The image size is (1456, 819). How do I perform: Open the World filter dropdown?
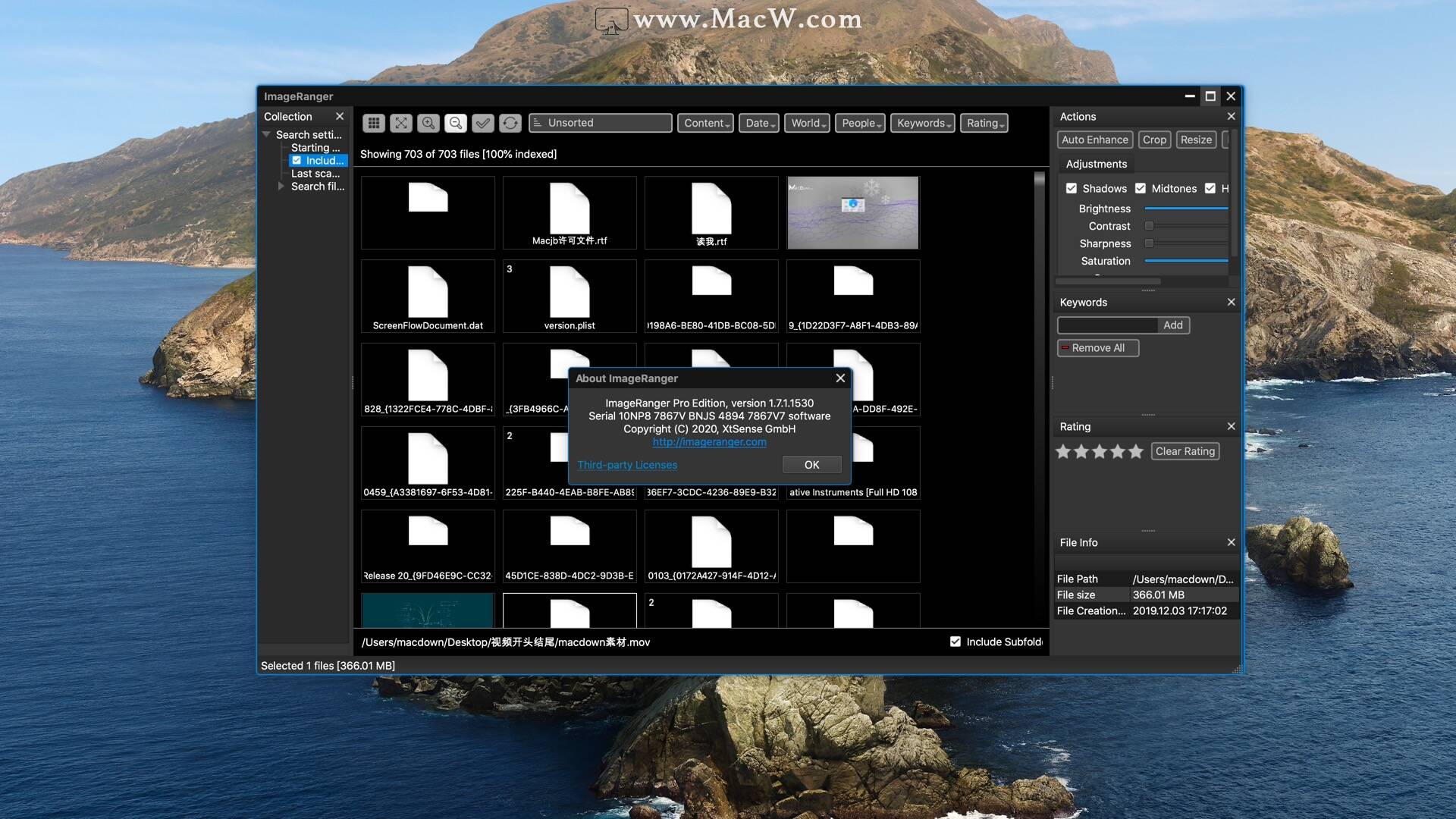(807, 123)
